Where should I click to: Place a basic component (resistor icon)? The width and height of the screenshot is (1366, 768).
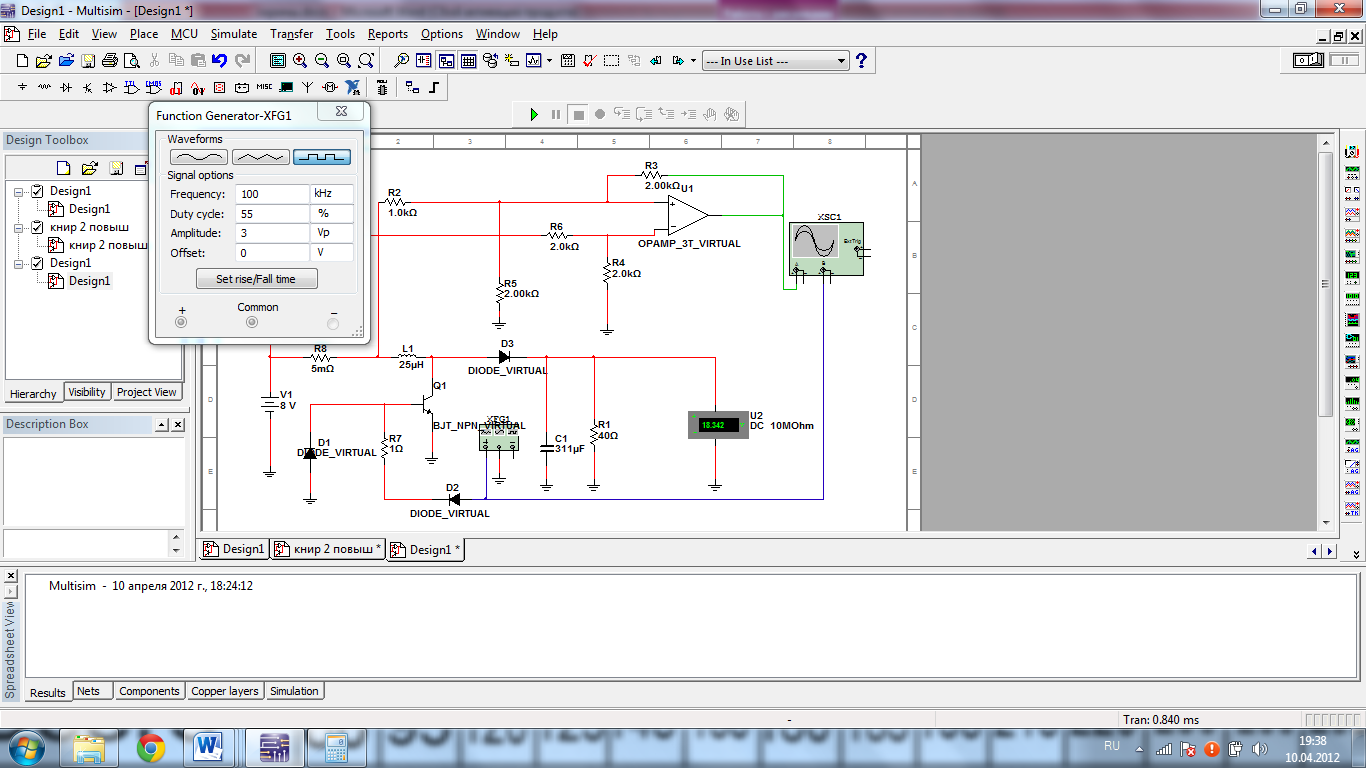(44, 87)
